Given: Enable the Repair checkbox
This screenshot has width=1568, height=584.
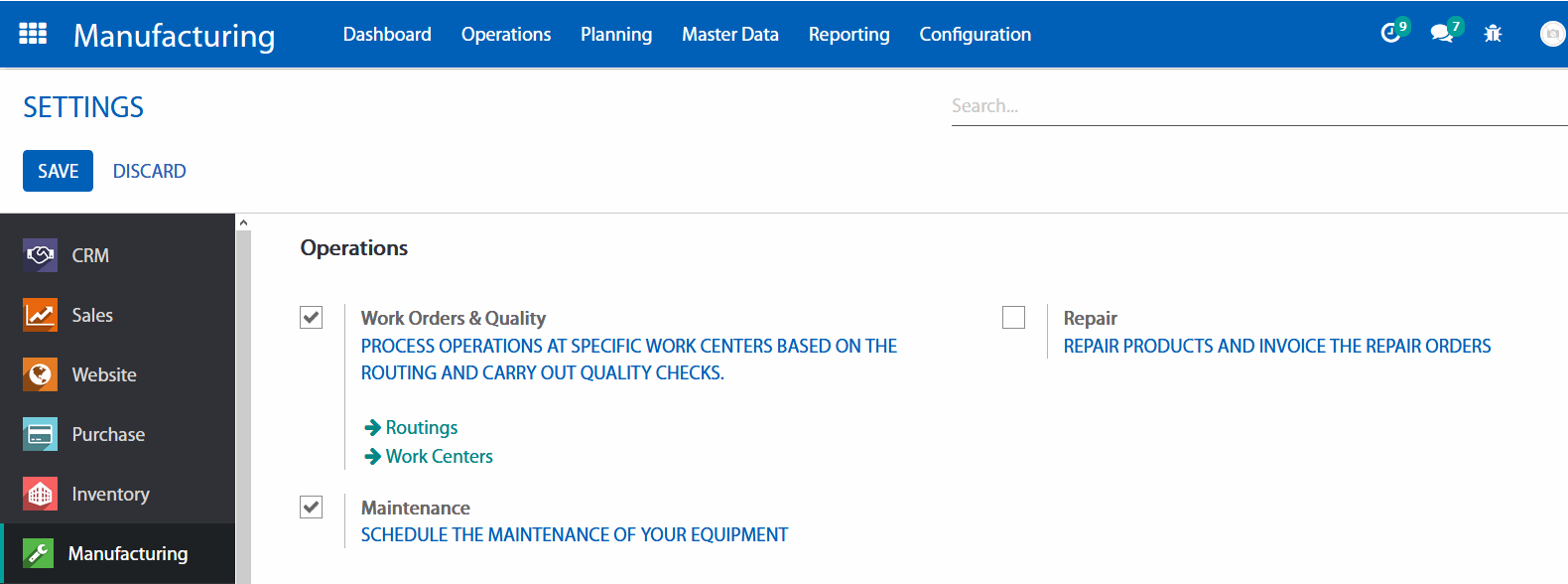Looking at the screenshot, I should pos(1013,317).
